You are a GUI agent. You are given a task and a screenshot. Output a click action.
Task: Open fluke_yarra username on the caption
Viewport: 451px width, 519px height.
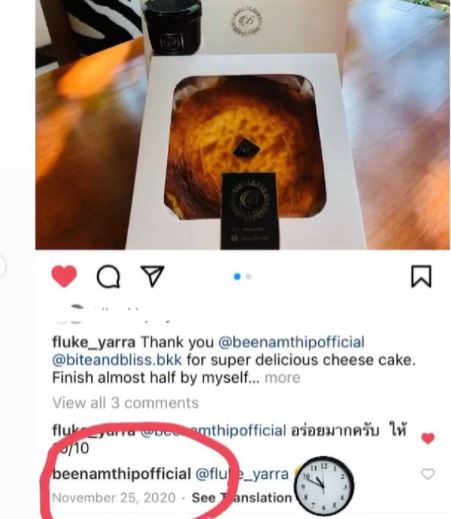94,342
